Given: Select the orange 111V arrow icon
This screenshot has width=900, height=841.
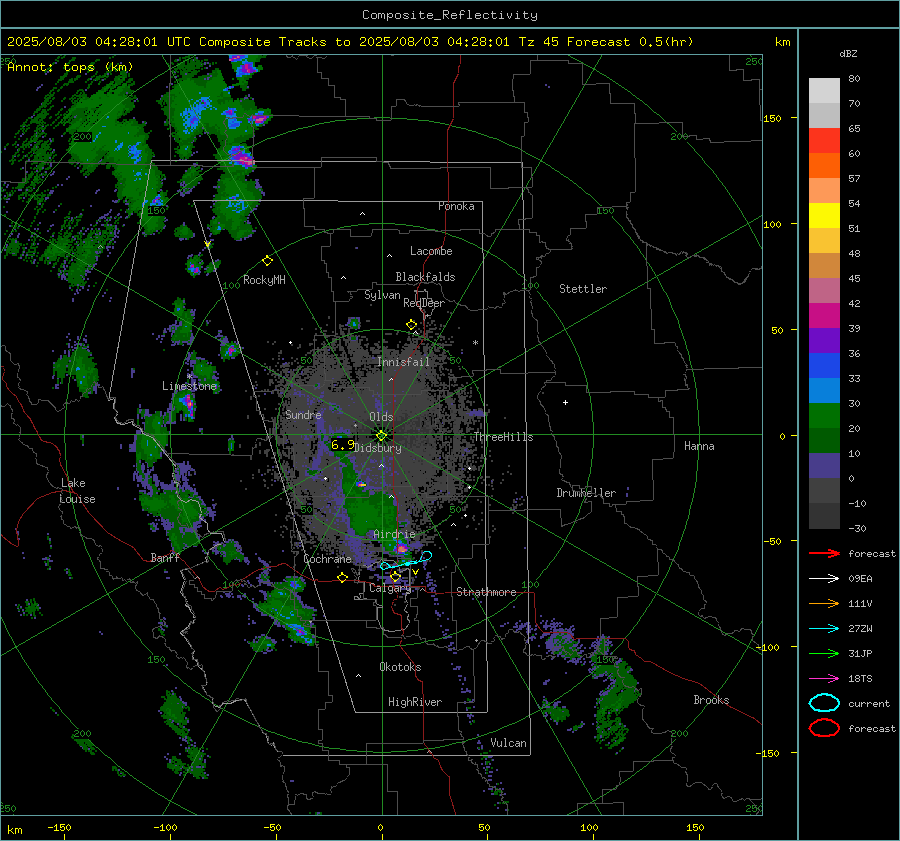Looking at the screenshot, I should (x=824, y=603).
